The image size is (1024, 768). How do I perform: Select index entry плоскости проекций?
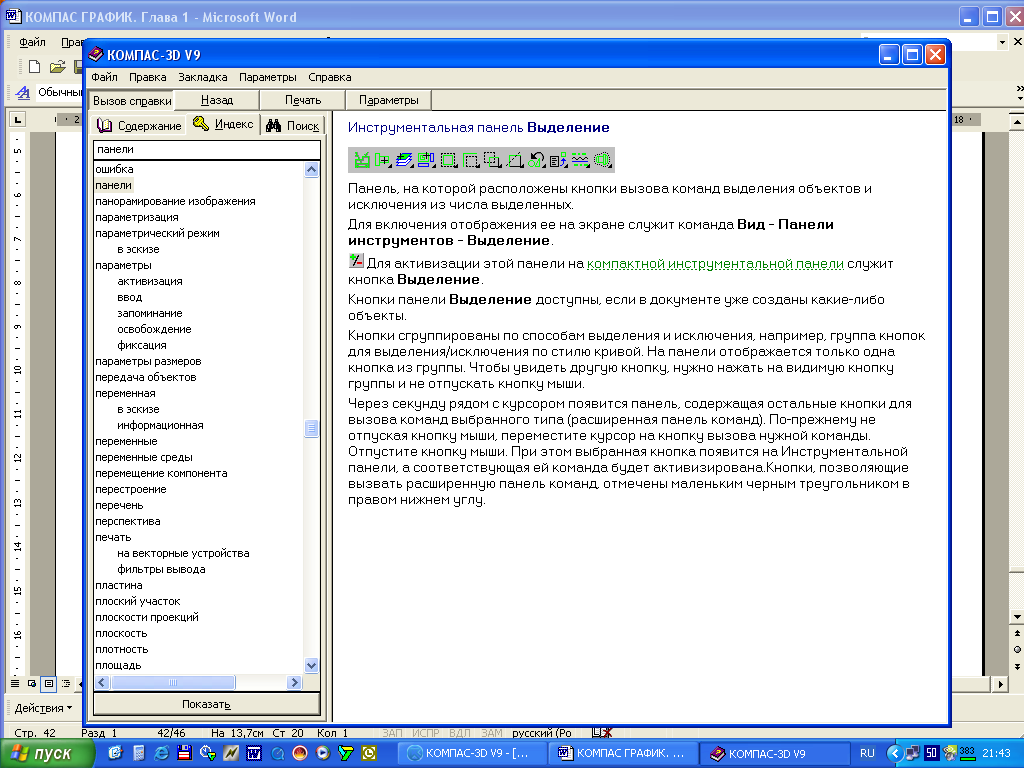pos(147,617)
